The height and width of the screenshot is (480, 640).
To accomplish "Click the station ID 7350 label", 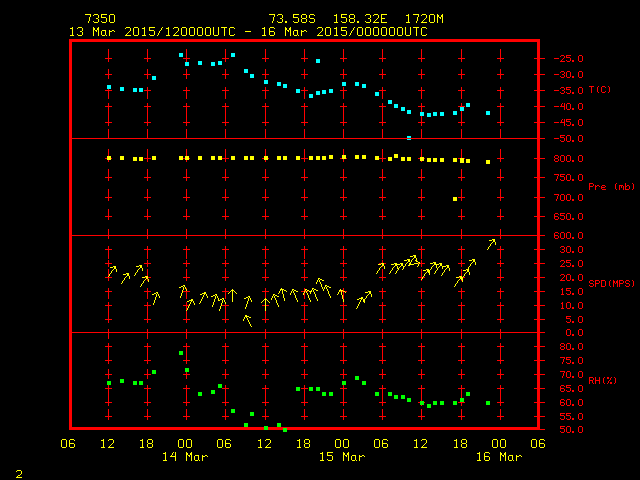I will click(98, 19).
